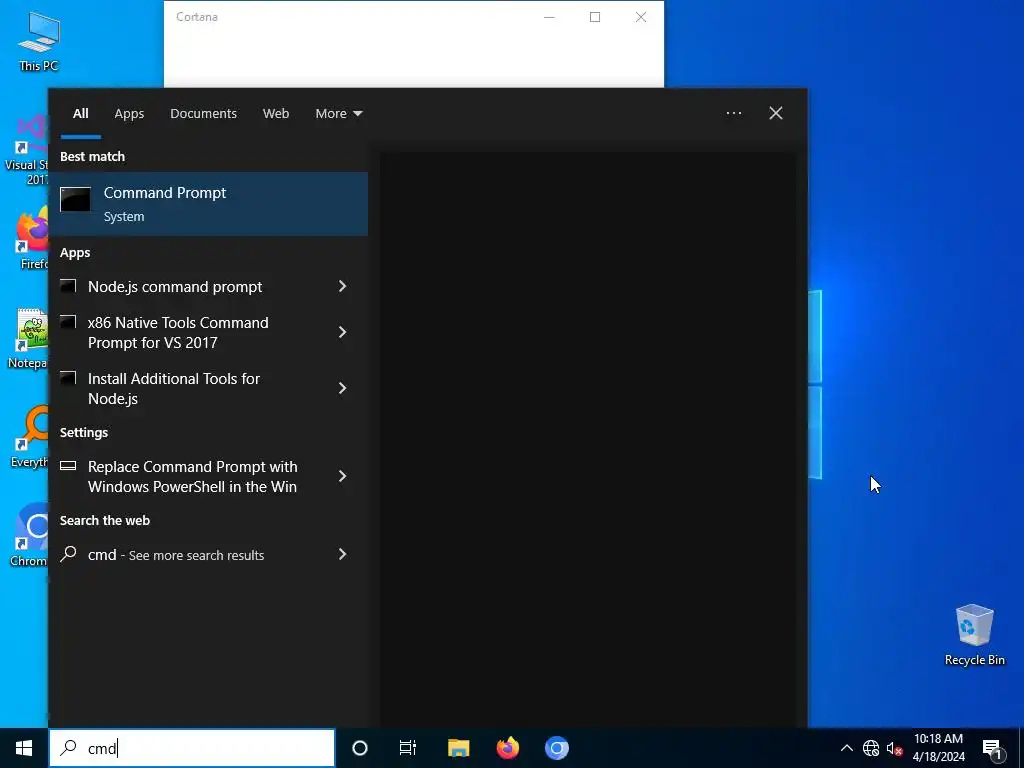
Task: Click the Replace Command Prompt setting keyboard icon
Action: [x=68, y=466]
